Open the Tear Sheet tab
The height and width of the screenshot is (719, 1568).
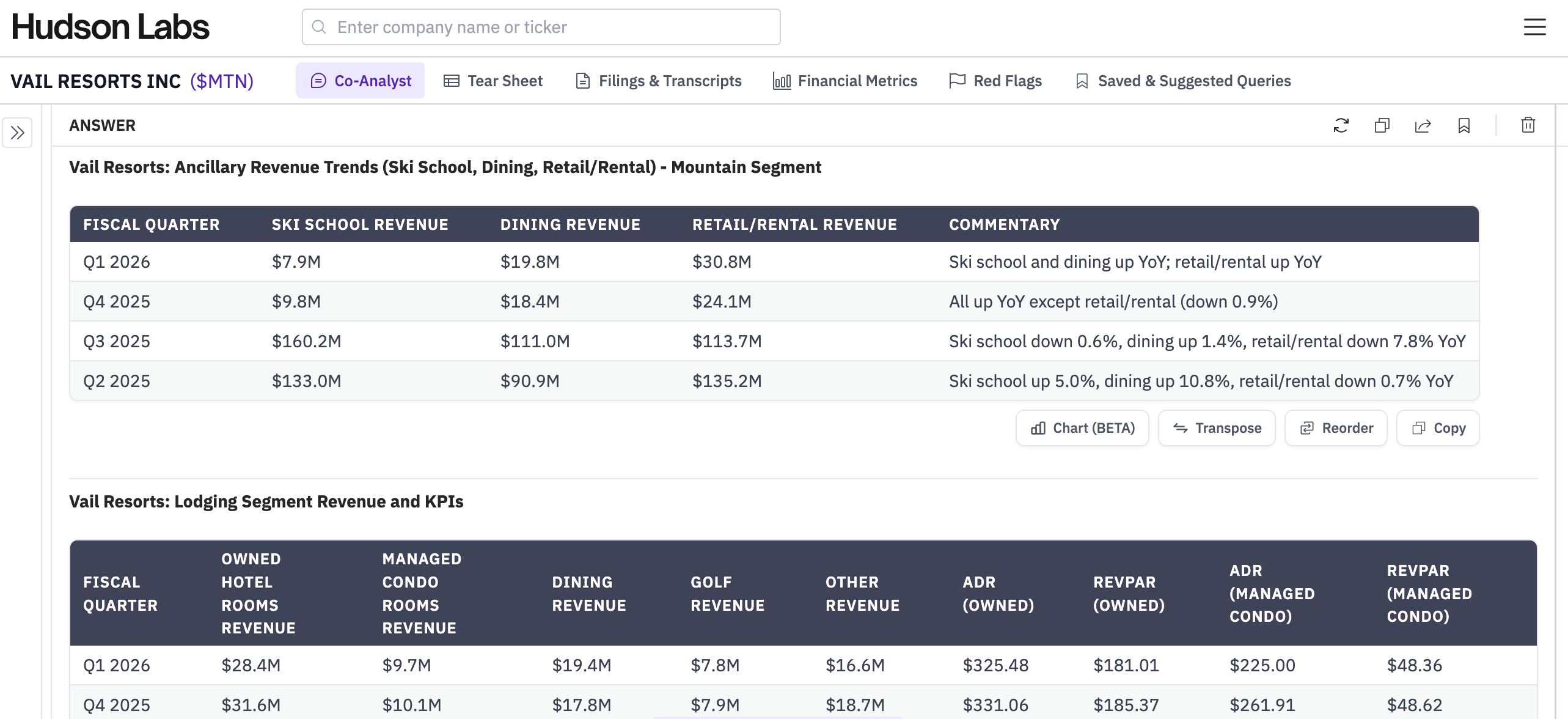[493, 81]
